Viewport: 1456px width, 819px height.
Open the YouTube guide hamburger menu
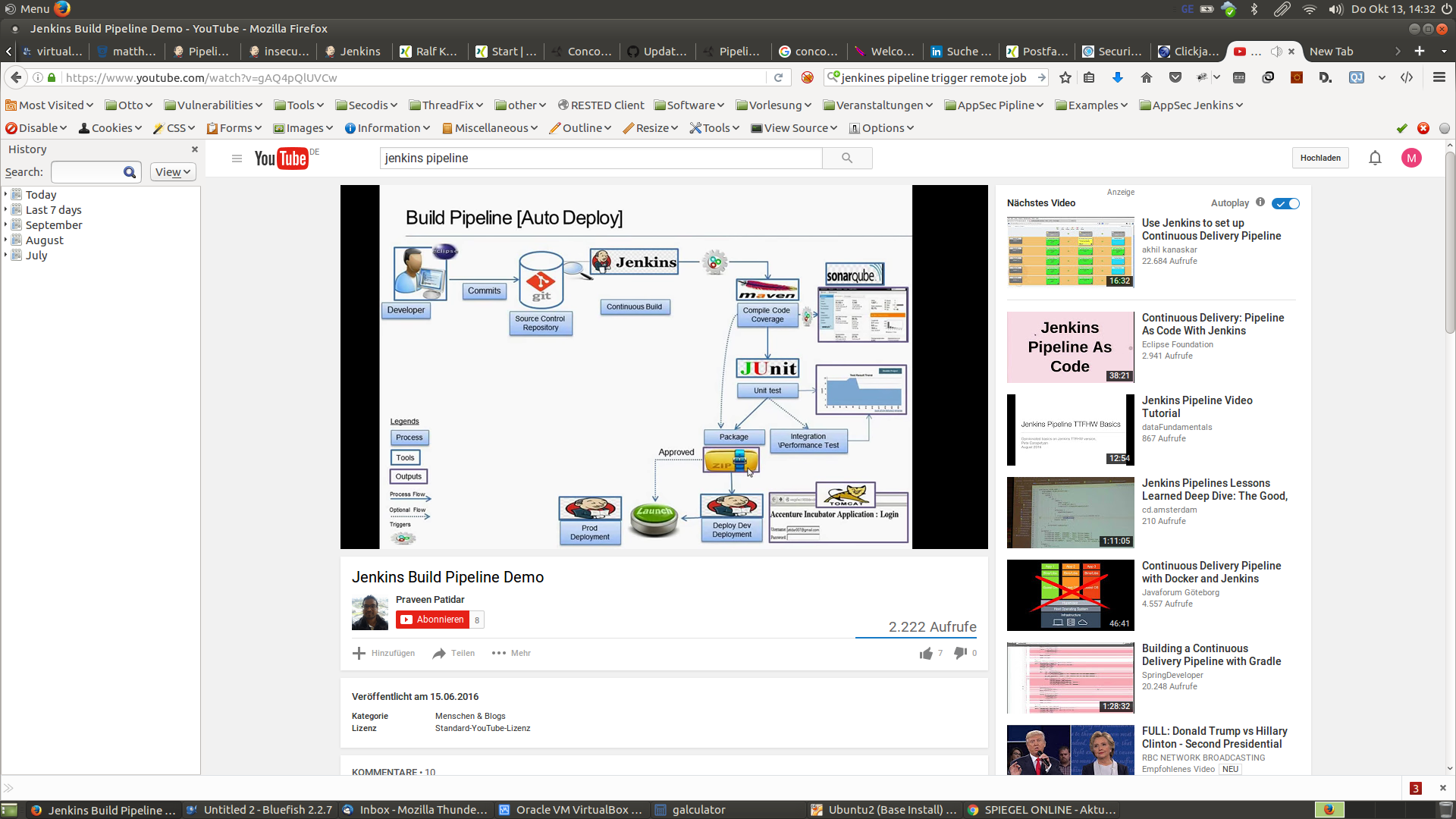[237, 158]
